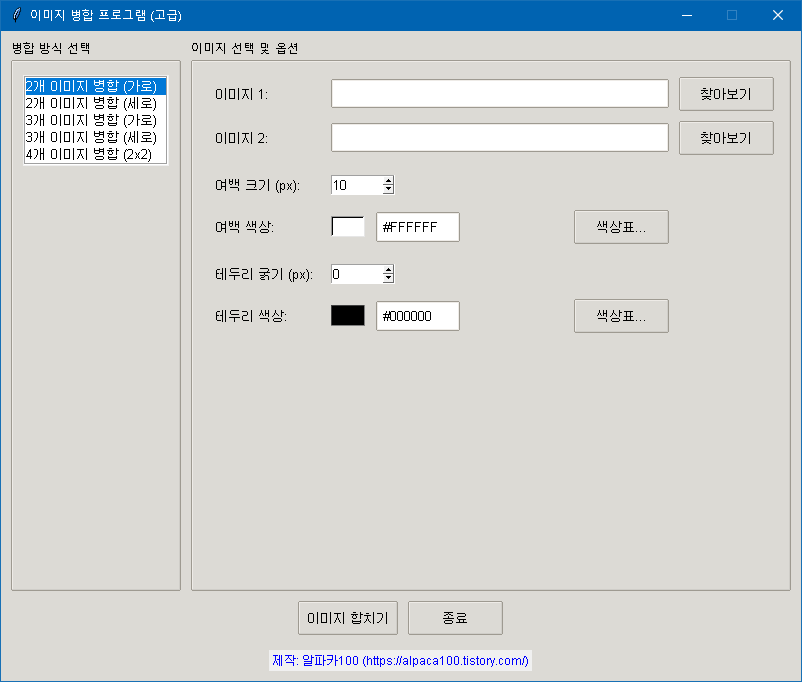Select 2개 이미지 병합 (가로) list item
The height and width of the screenshot is (682, 802).
[x=96, y=86]
